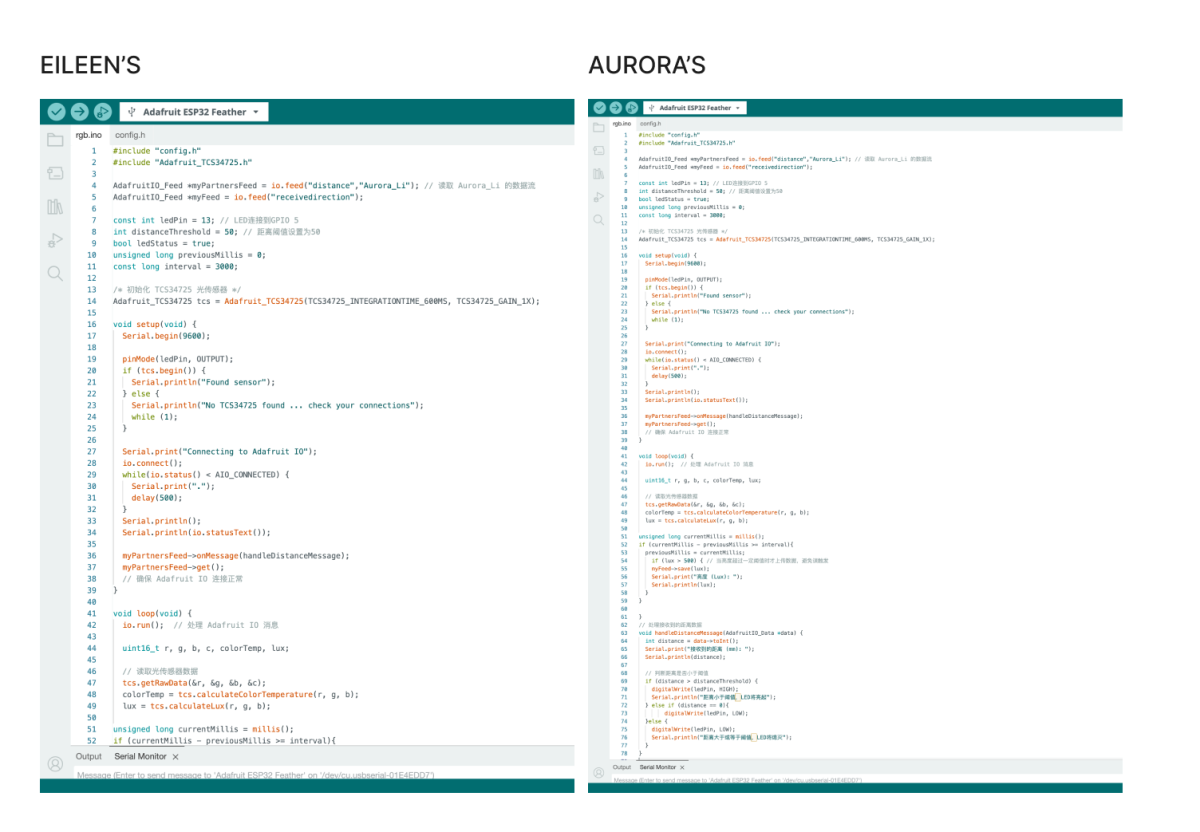1200x832 pixels.
Task: Start the debugger from Eileen's top toolbar
Action: pos(102,112)
